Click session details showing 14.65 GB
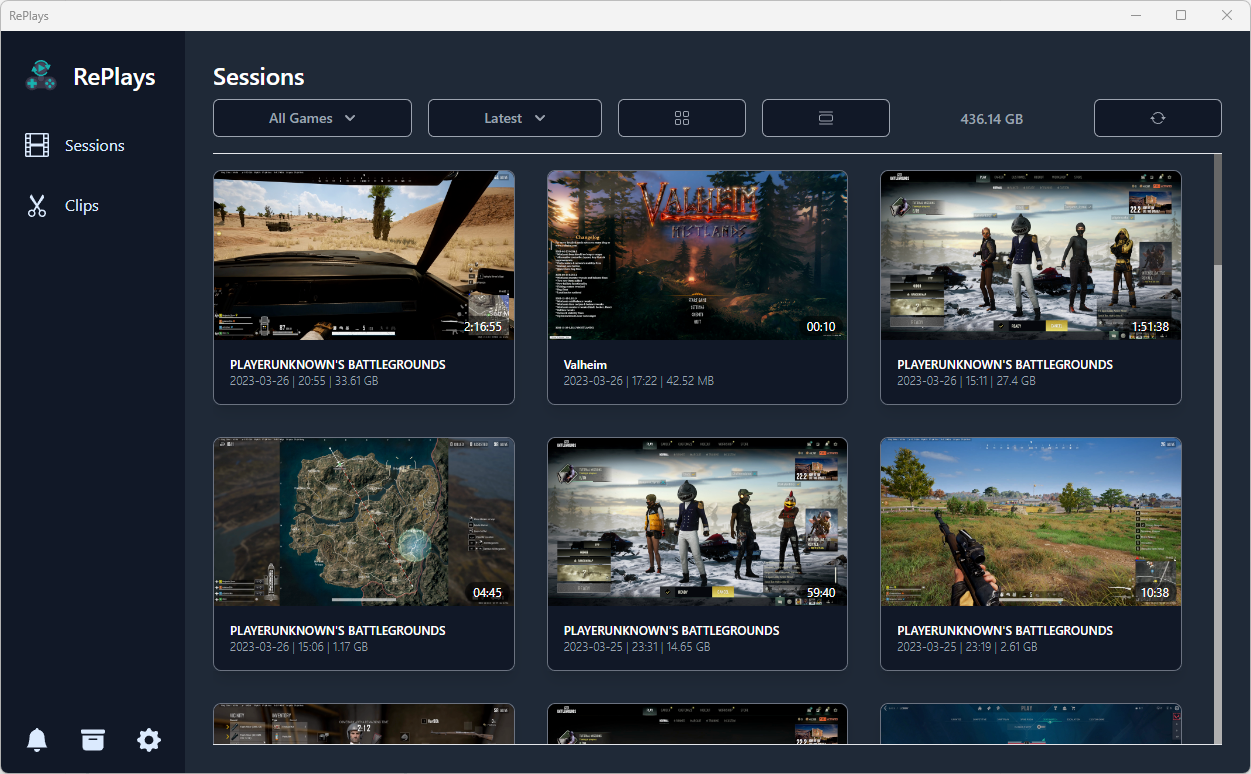The image size is (1251, 774). coord(637,647)
